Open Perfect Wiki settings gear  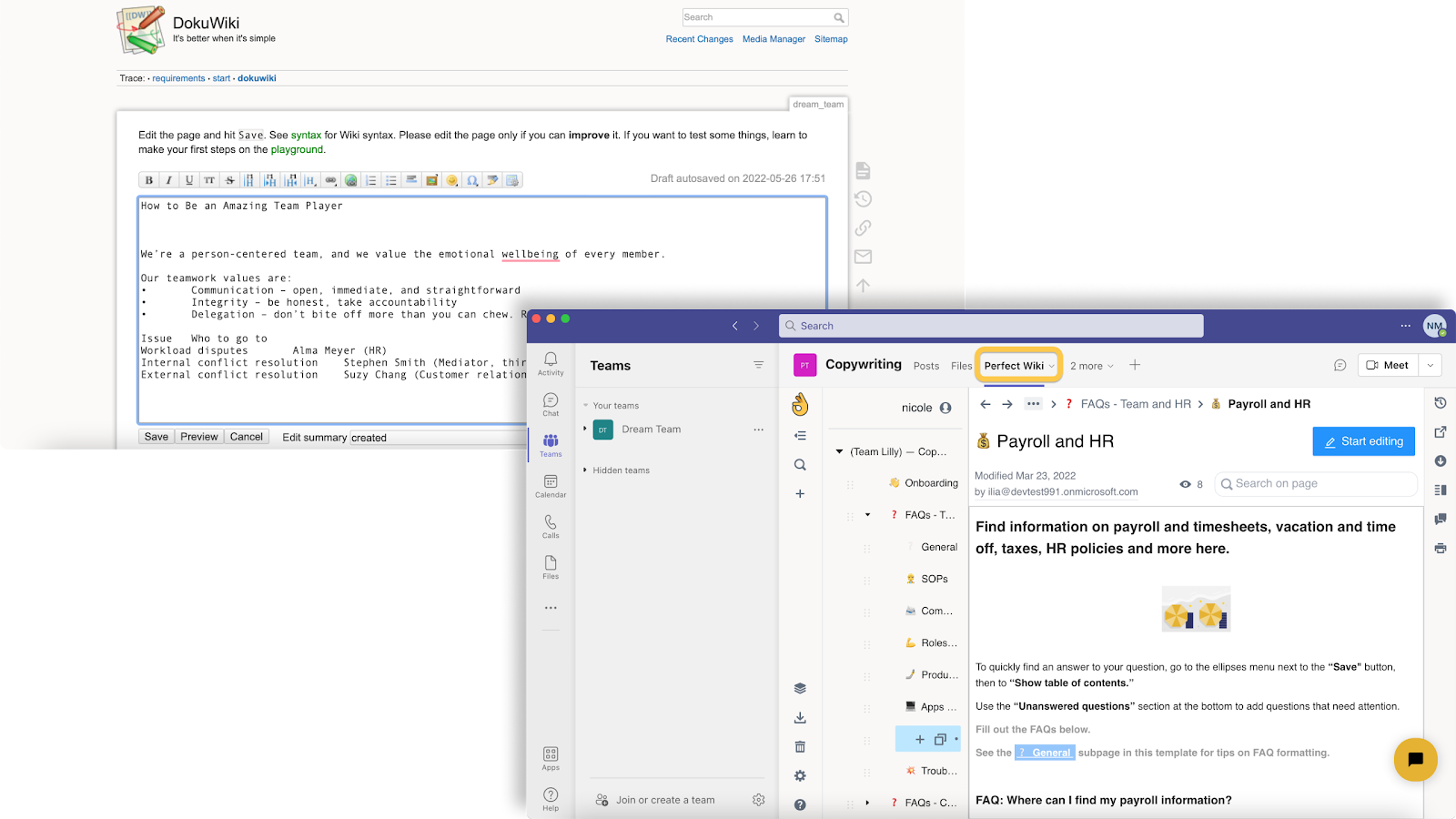[800, 776]
